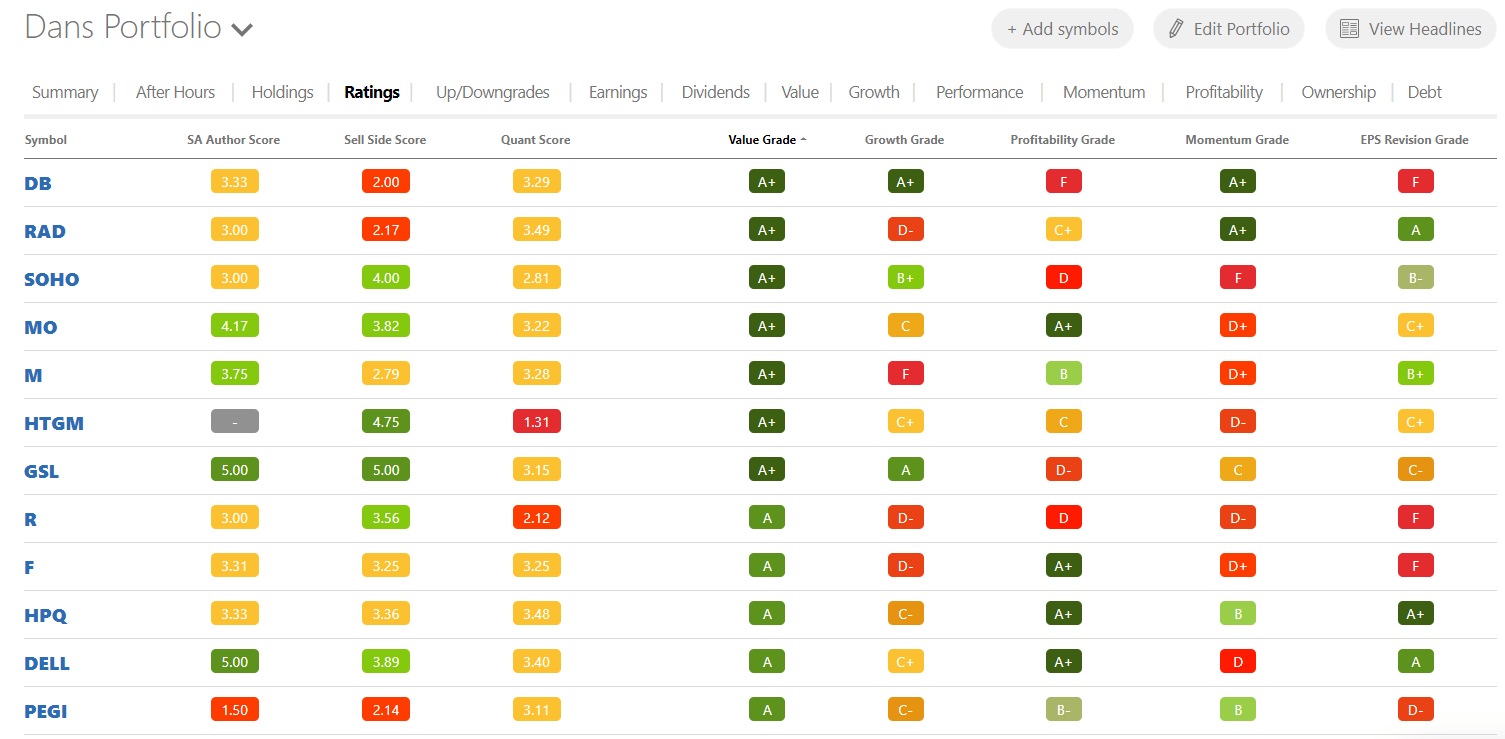1505x739 pixels.
Task: Click HPQ's EPS Revision Grade A+ badge
Action: point(1416,614)
